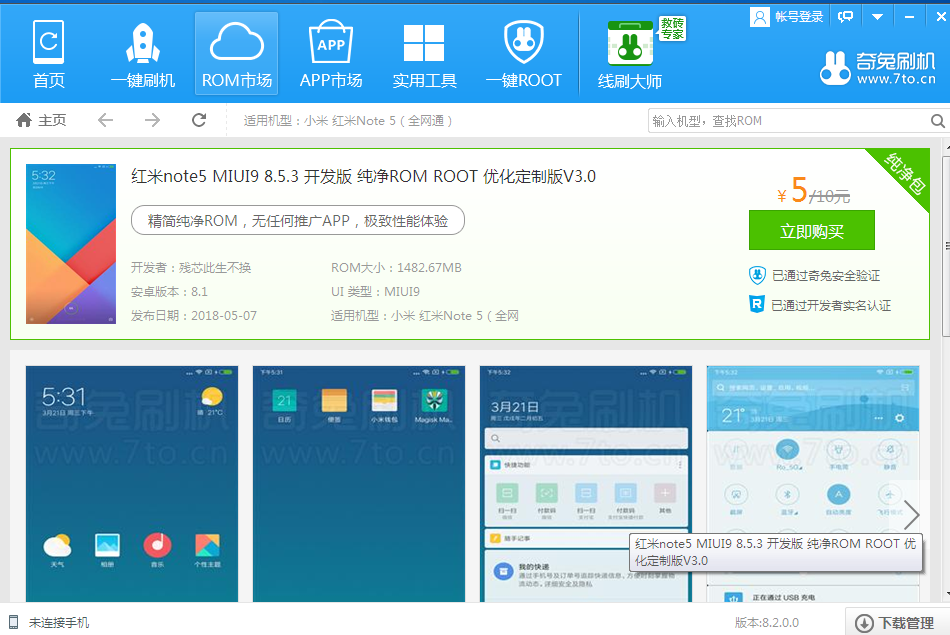Click the 精简纯净ROM description badge
Image resolution: width=950 pixels, height=635 pixels.
pos(297,221)
